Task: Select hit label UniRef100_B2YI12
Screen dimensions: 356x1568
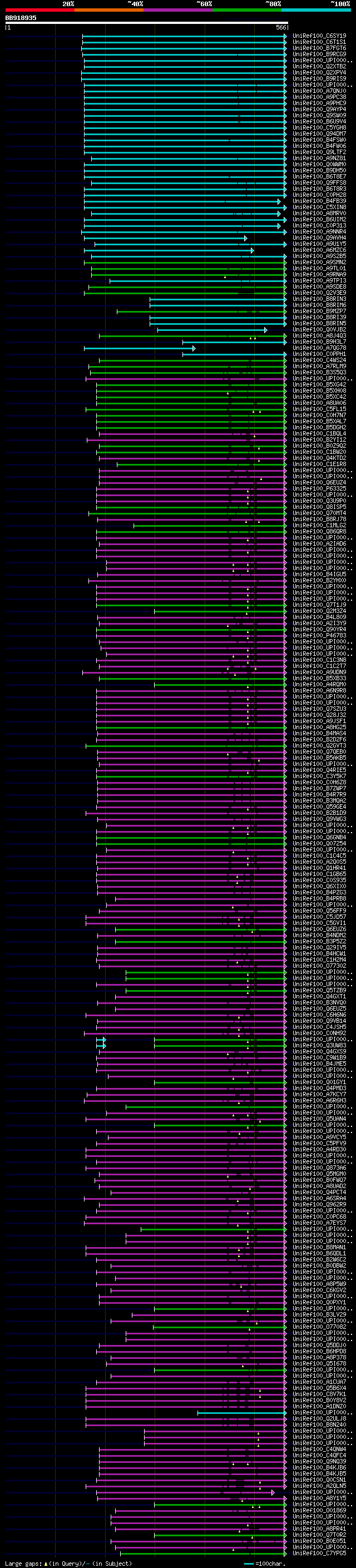Action: (x=319, y=439)
